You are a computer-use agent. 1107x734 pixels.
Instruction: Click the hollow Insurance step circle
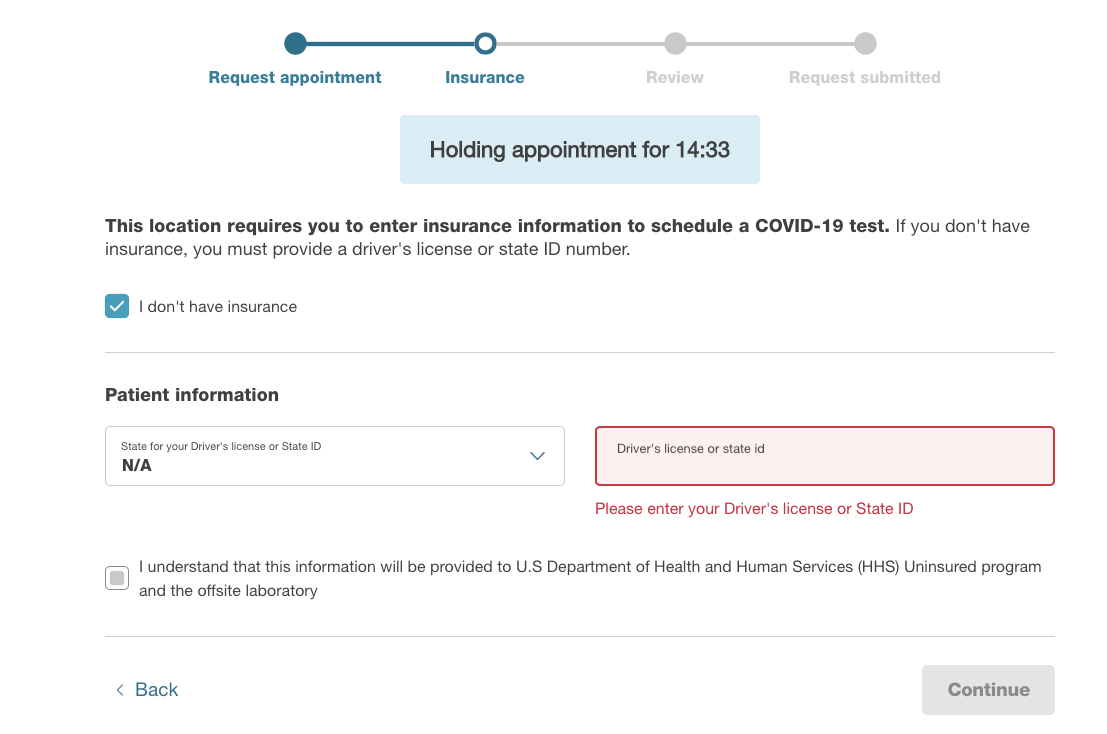[x=485, y=43]
